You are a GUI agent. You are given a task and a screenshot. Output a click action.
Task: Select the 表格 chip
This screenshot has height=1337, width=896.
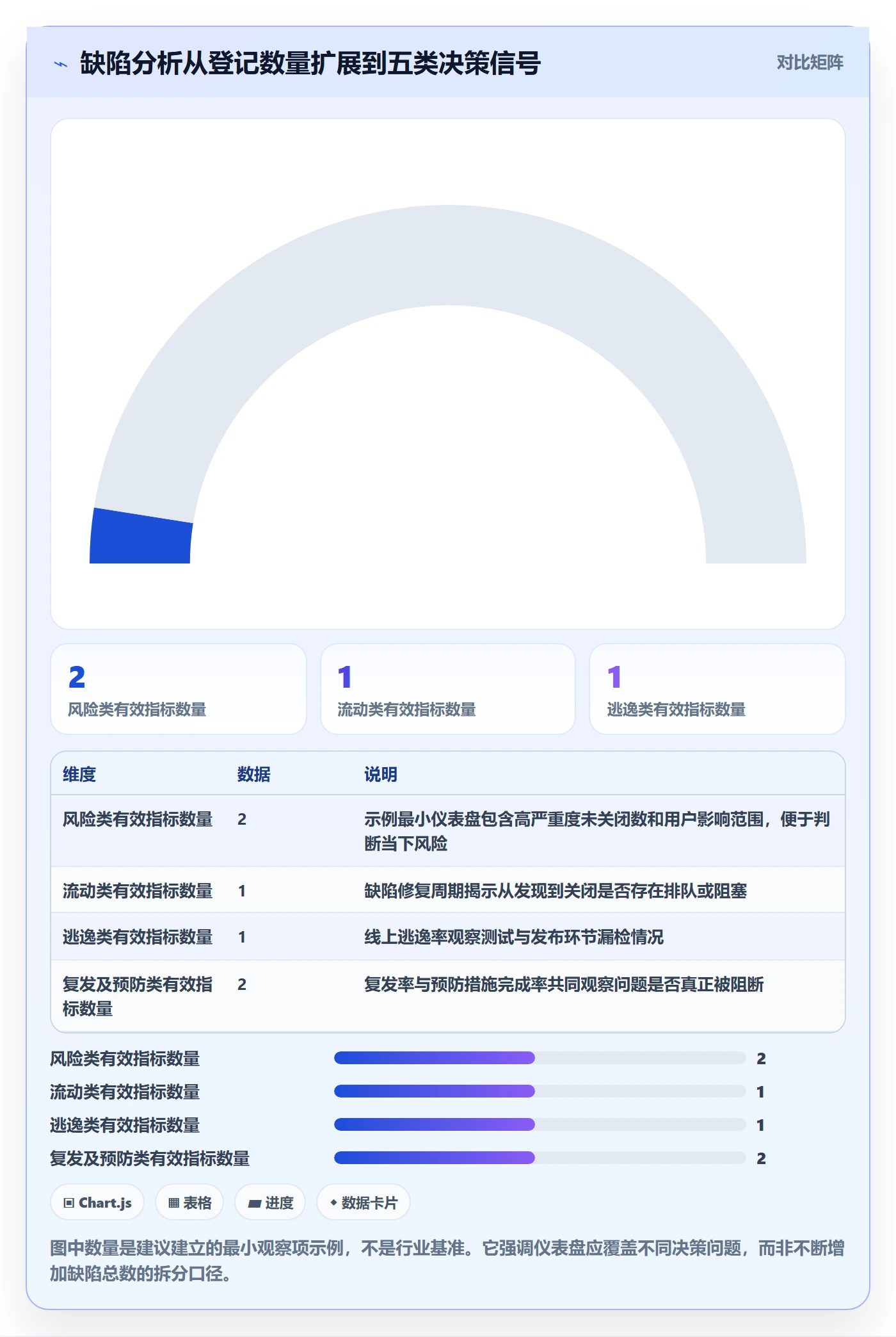click(189, 1203)
